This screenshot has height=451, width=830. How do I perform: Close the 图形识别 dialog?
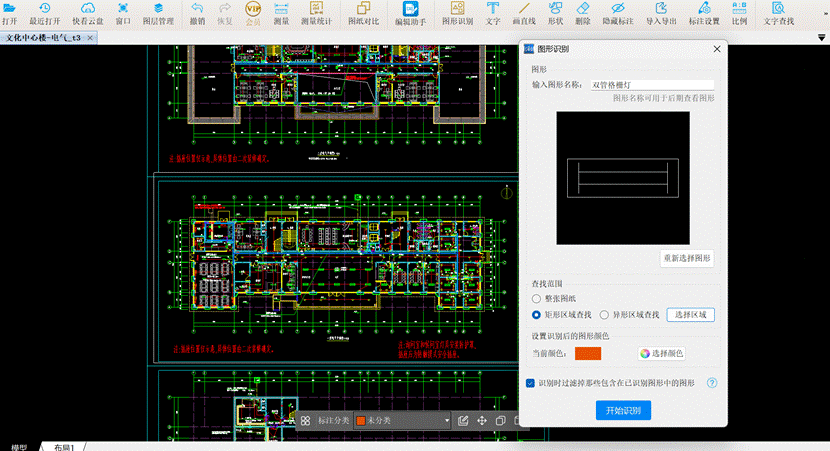pos(717,49)
